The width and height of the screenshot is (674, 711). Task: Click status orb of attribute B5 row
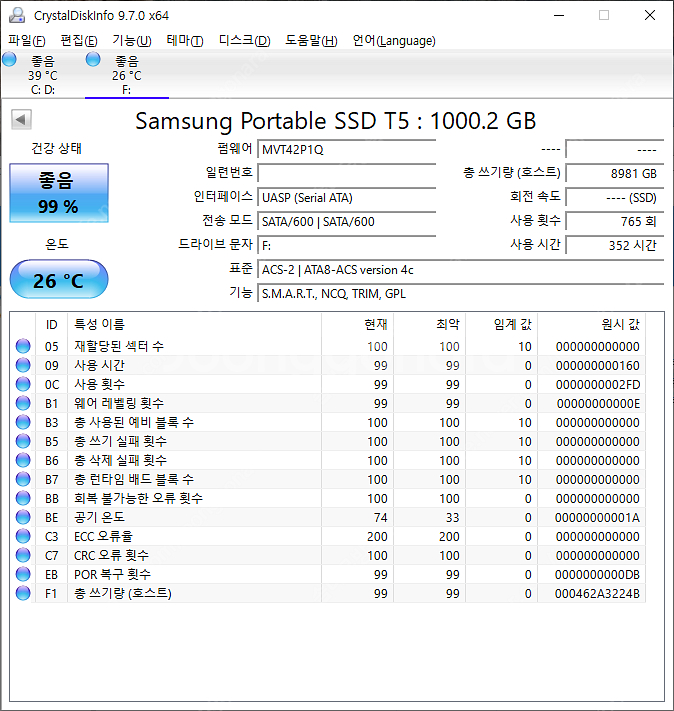(23, 441)
